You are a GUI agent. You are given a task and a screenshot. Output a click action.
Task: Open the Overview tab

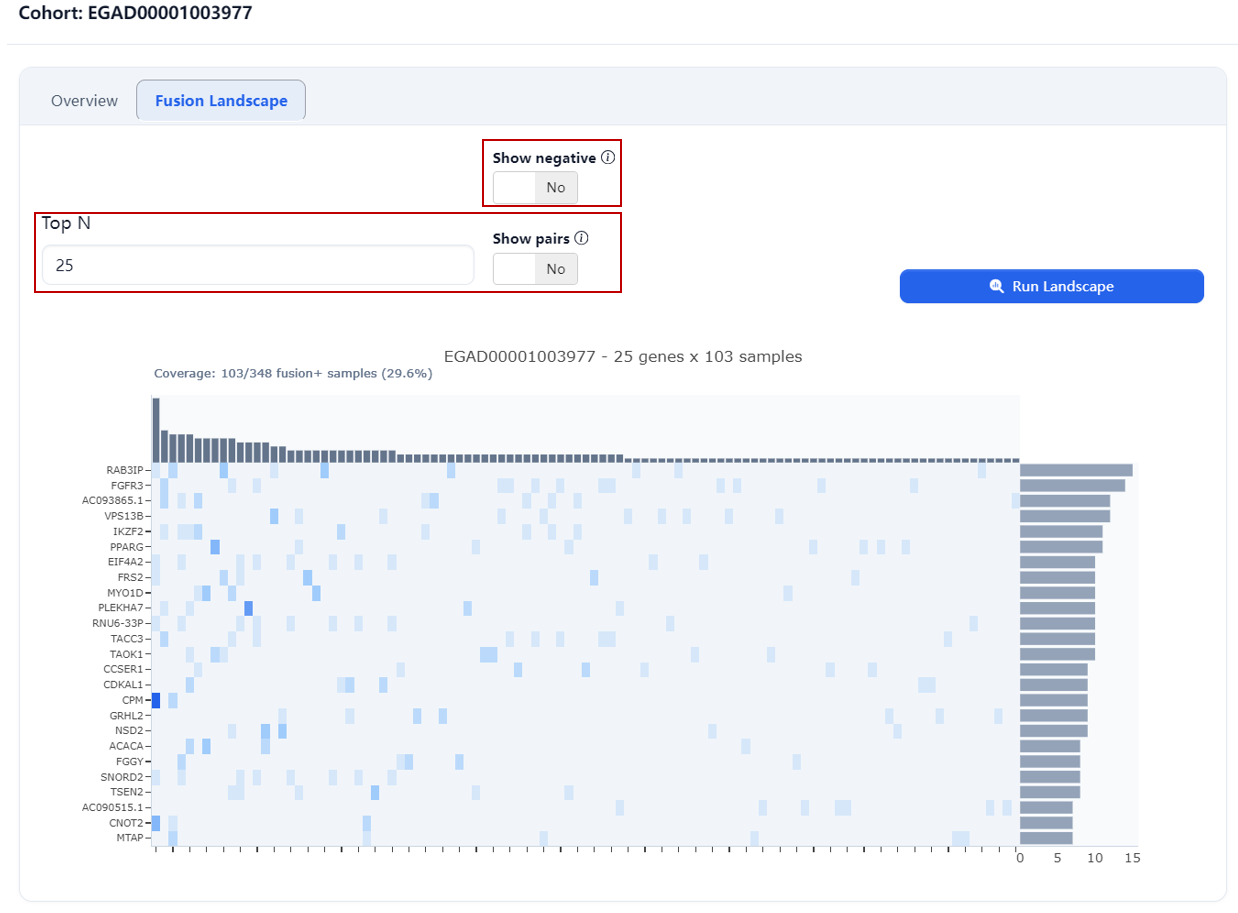point(84,101)
